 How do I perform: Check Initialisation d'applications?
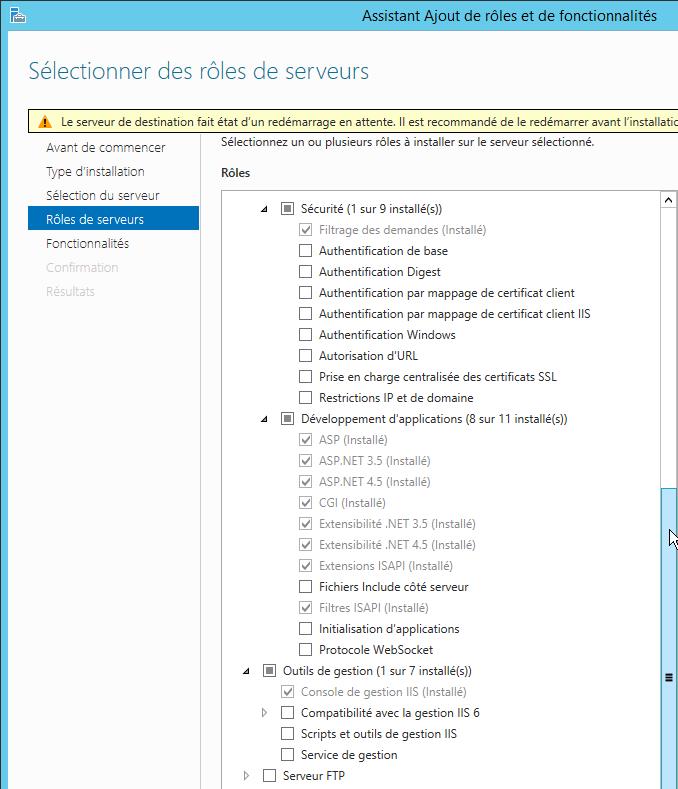(x=305, y=629)
